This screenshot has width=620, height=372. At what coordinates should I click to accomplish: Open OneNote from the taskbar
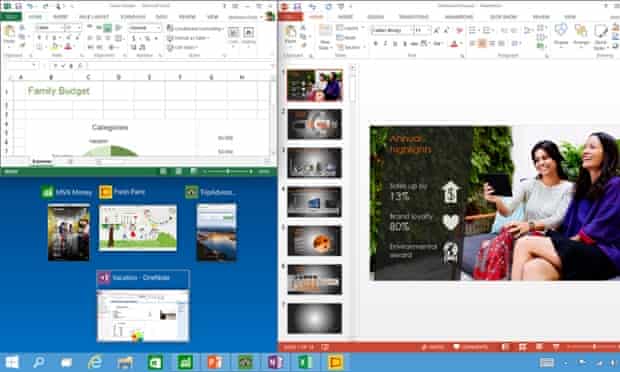tap(275, 362)
